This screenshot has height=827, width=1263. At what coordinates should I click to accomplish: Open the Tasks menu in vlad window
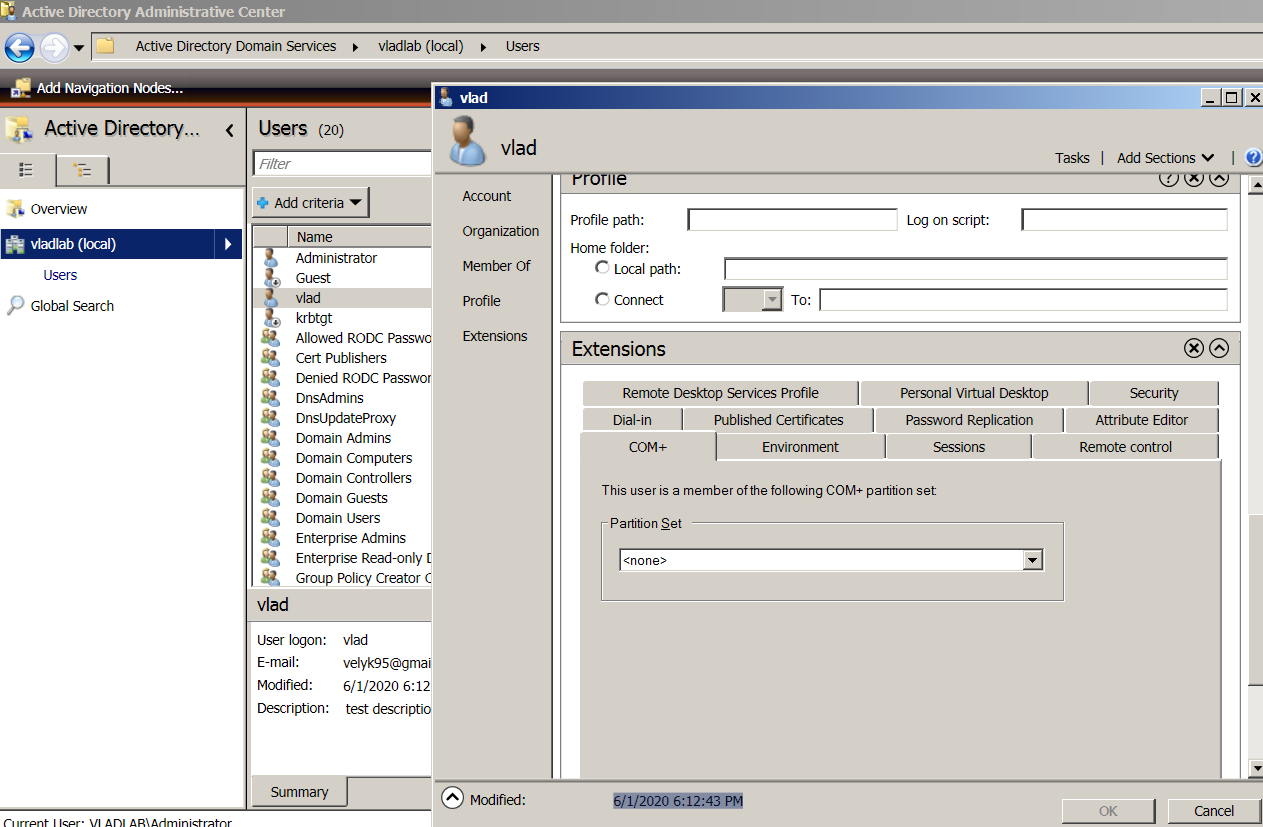tap(1072, 158)
